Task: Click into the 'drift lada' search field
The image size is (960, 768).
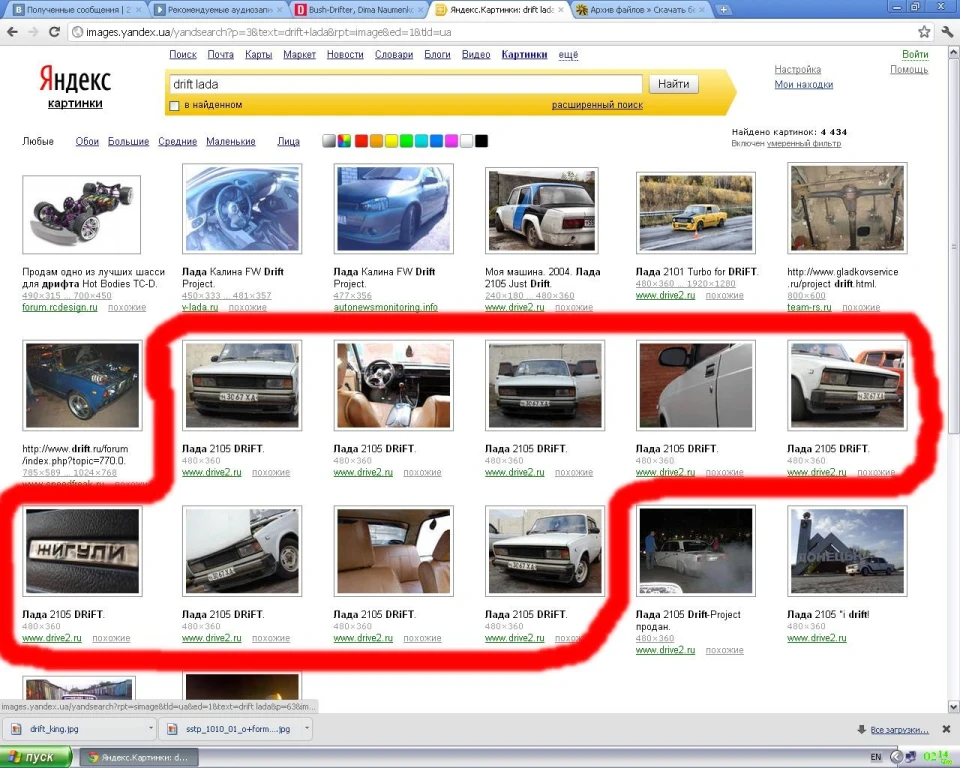Action: pyautogui.click(x=405, y=84)
